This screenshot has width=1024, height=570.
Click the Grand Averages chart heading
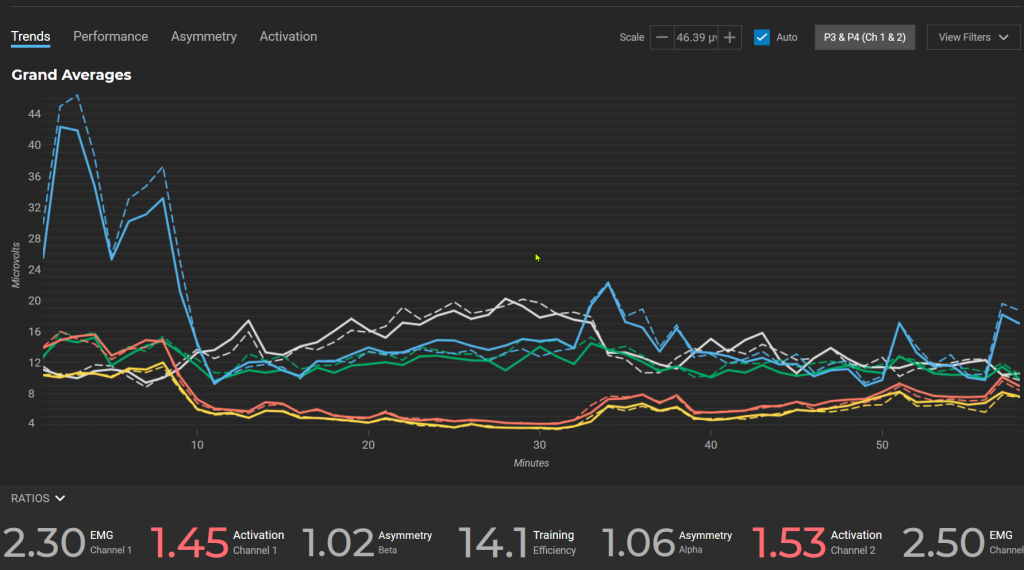click(x=71, y=75)
